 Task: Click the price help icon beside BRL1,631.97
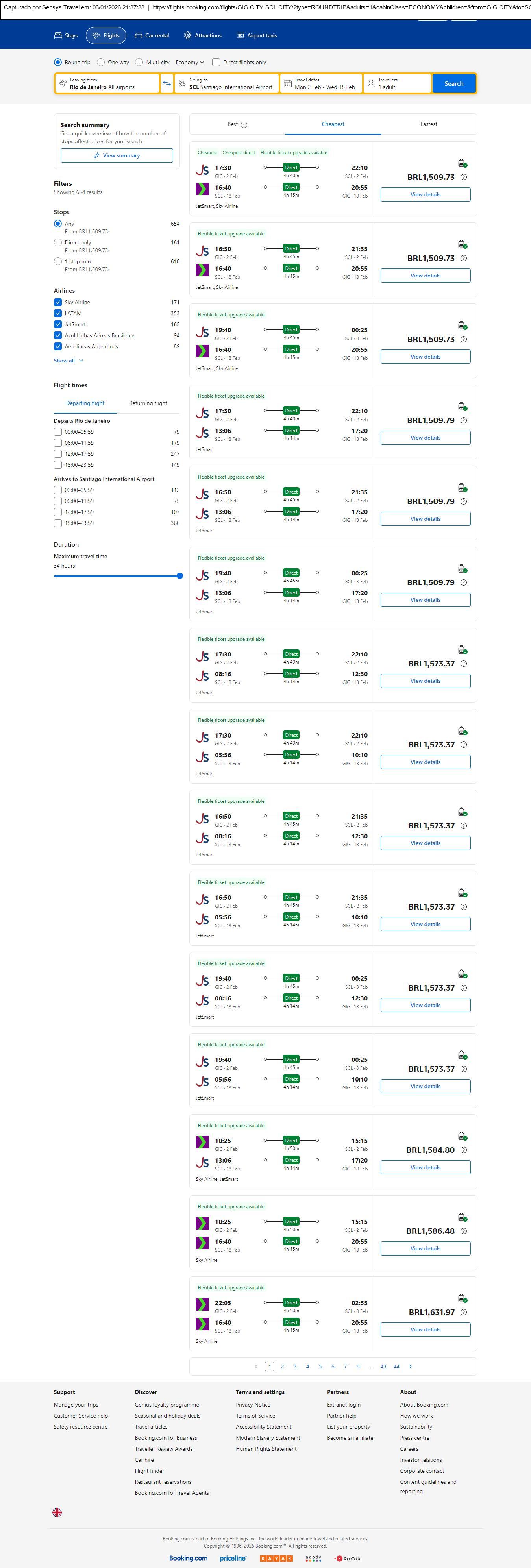pyautogui.click(x=464, y=1312)
